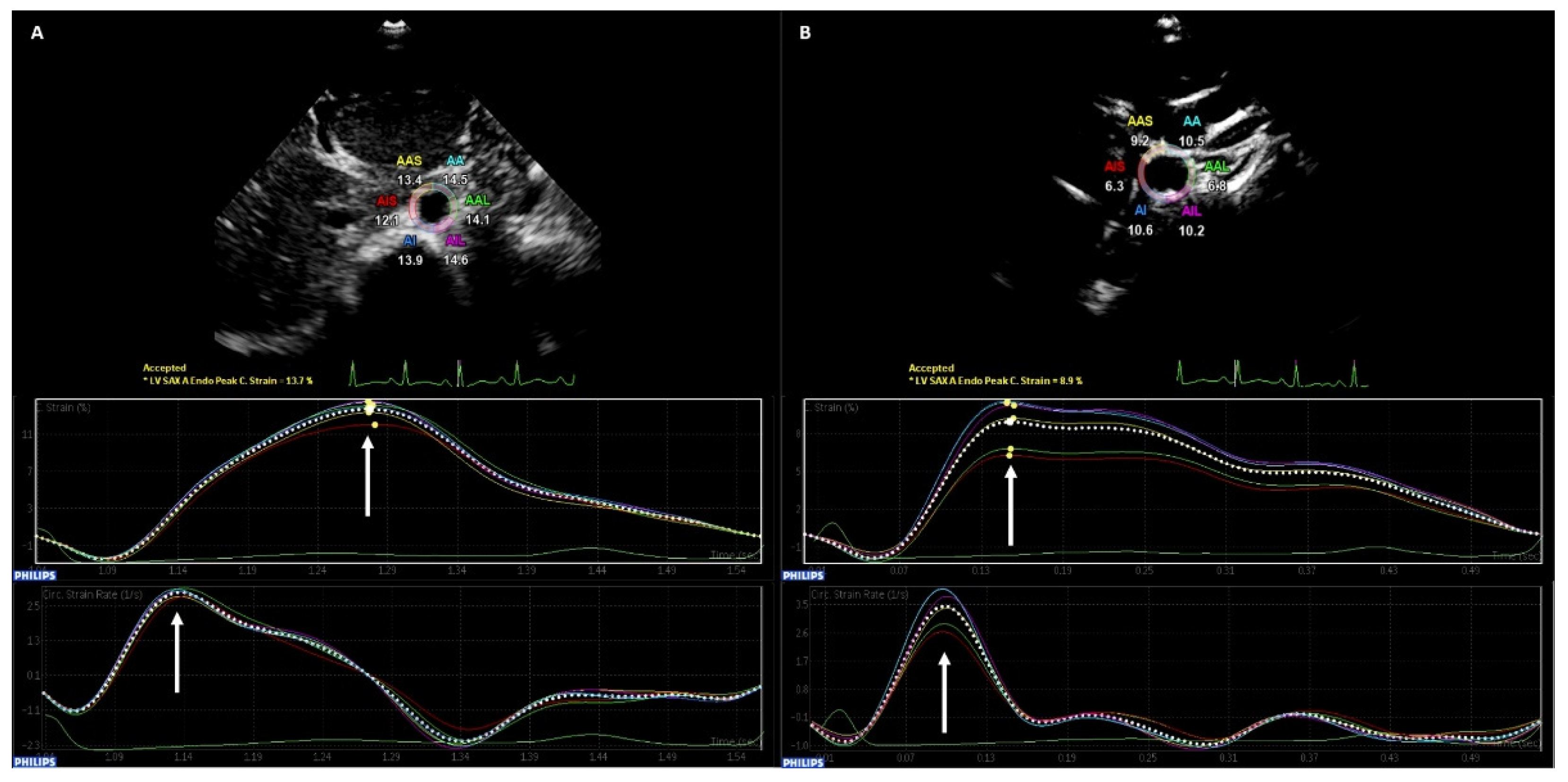Click the white arrow in panel B strain-rate graph
The height and width of the screenshot is (782, 1568).
pyautogui.click(x=944, y=692)
